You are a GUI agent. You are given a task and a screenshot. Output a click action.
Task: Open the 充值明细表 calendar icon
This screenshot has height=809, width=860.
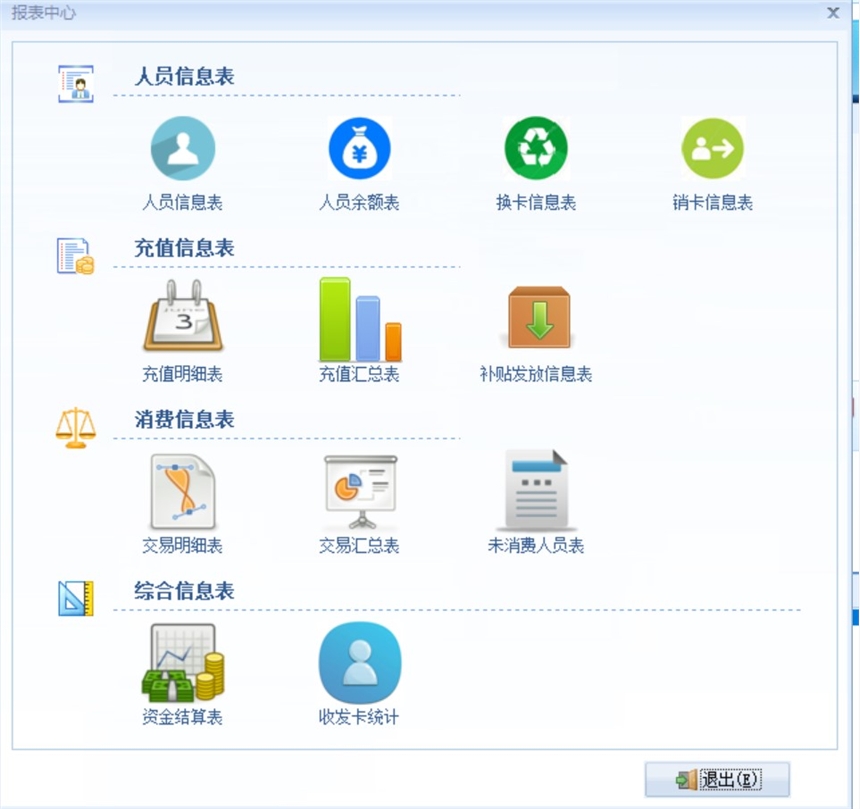tap(182, 319)
